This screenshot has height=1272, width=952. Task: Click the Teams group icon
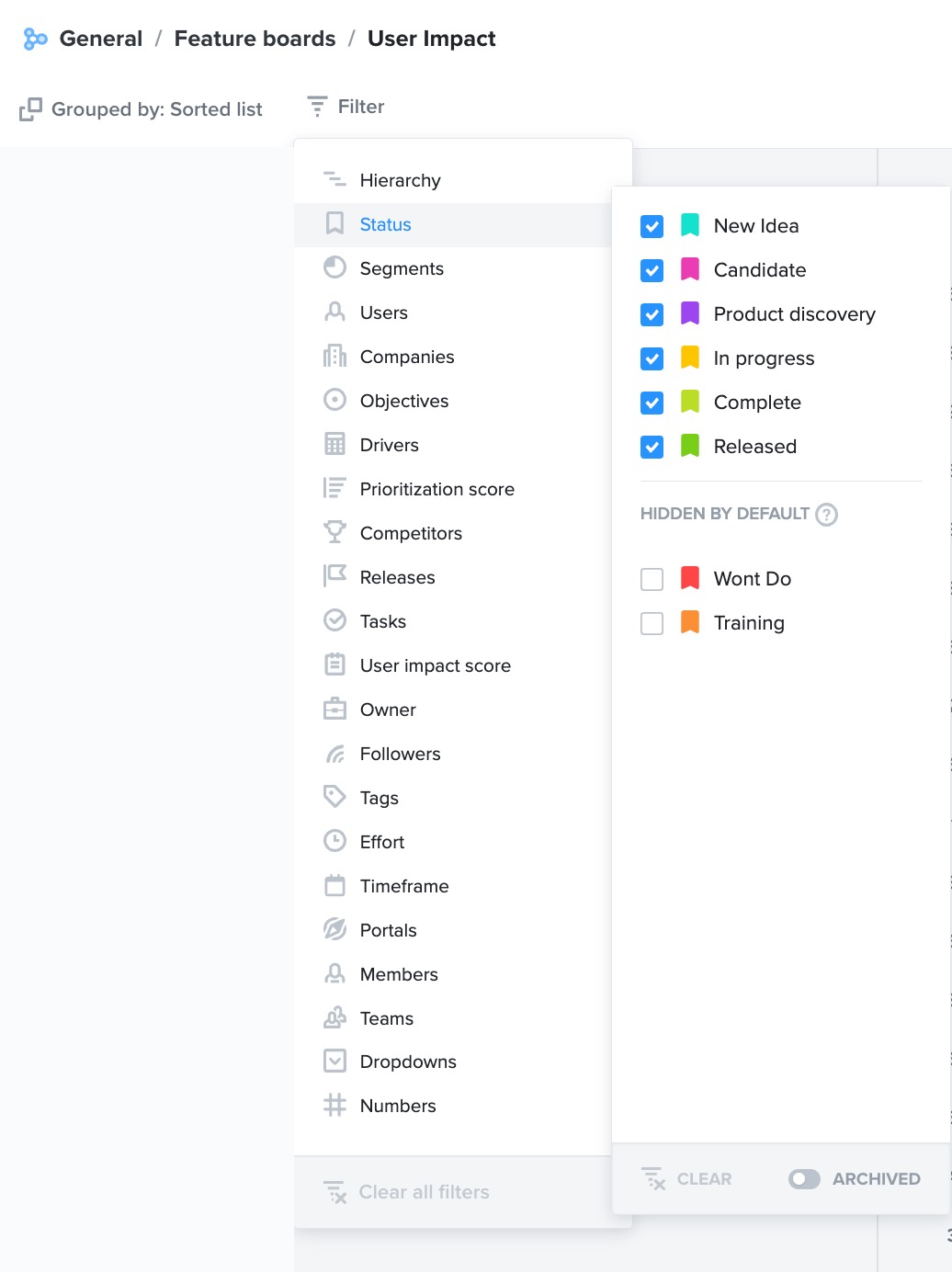334,1017
